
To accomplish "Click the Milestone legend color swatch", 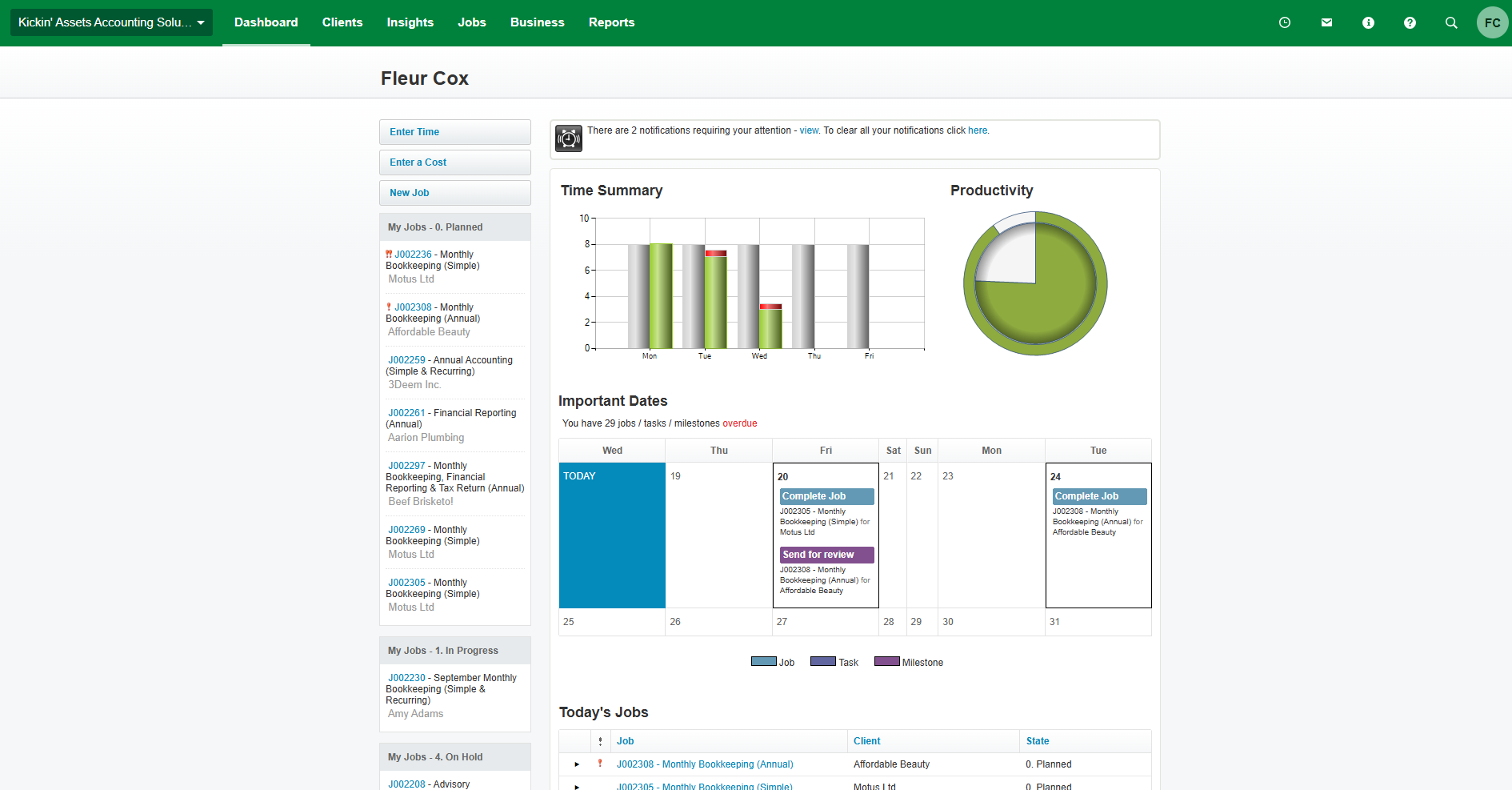I will coord(886,662).
